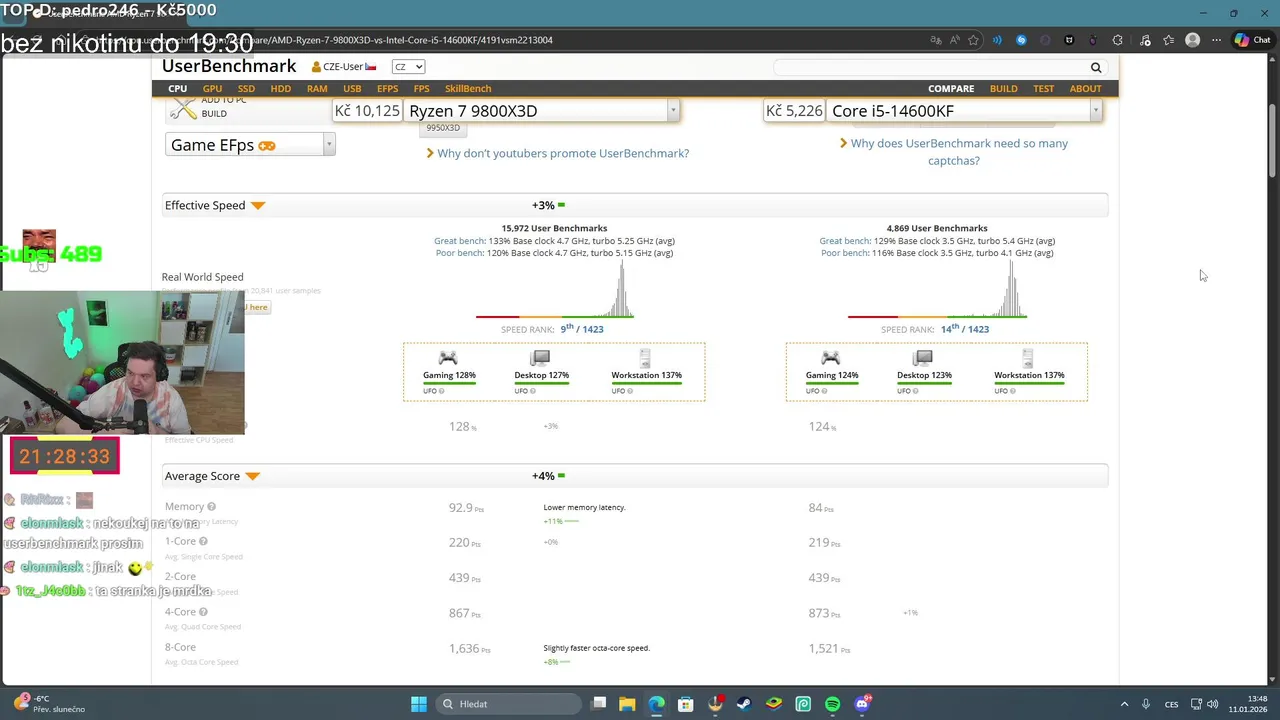Image resolution: width=1280 pixels, height=720 pixels.
Task: Open 'Why don't youtubers promote UserBenchmark?' link
Action: coord(563,153)
